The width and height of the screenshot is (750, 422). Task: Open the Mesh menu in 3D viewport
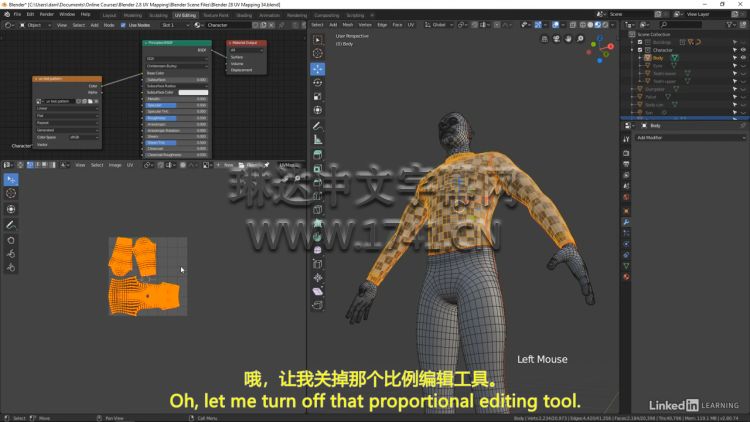tap(348, 25)
